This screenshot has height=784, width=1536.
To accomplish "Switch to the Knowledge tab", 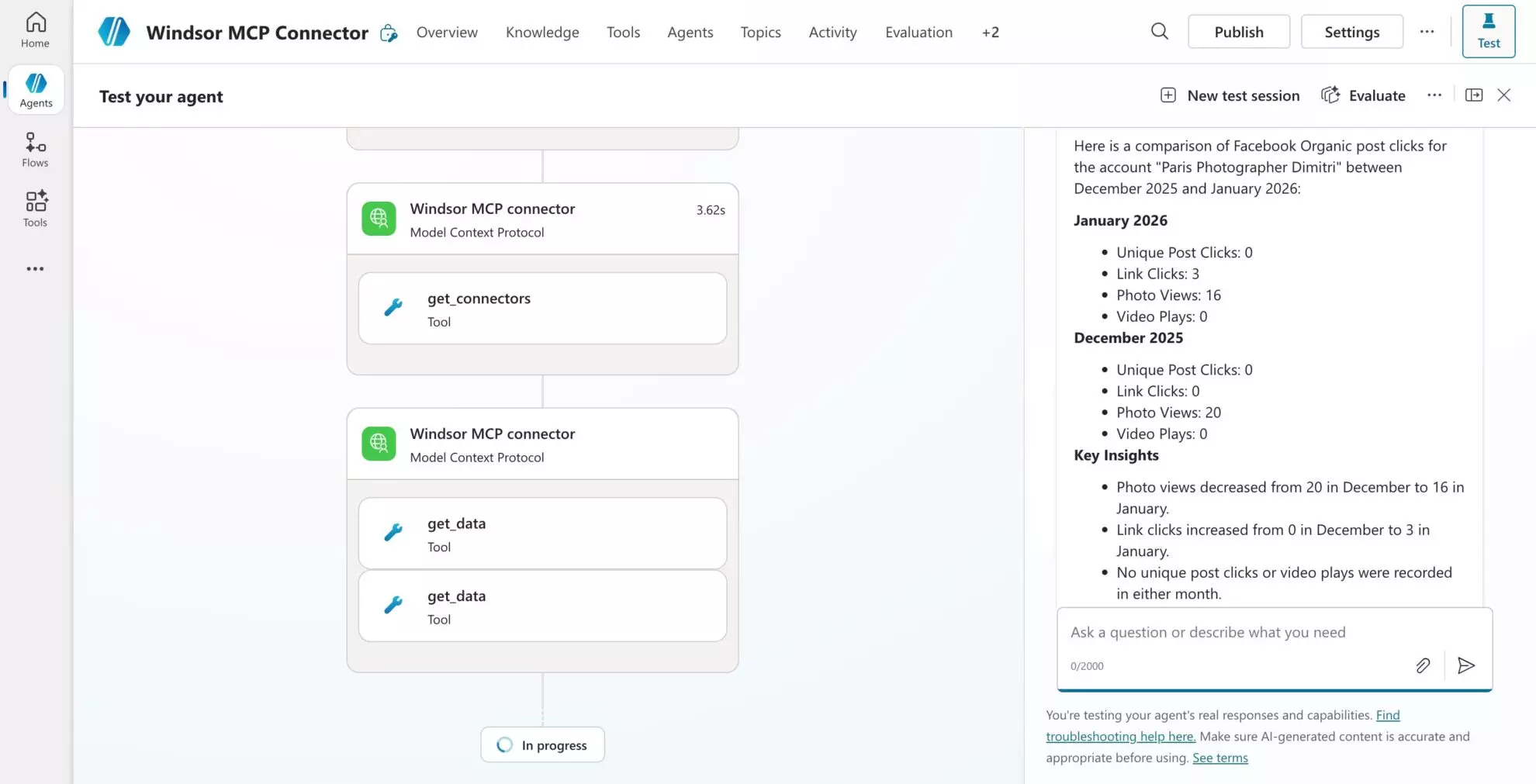I will pos(542,32).
